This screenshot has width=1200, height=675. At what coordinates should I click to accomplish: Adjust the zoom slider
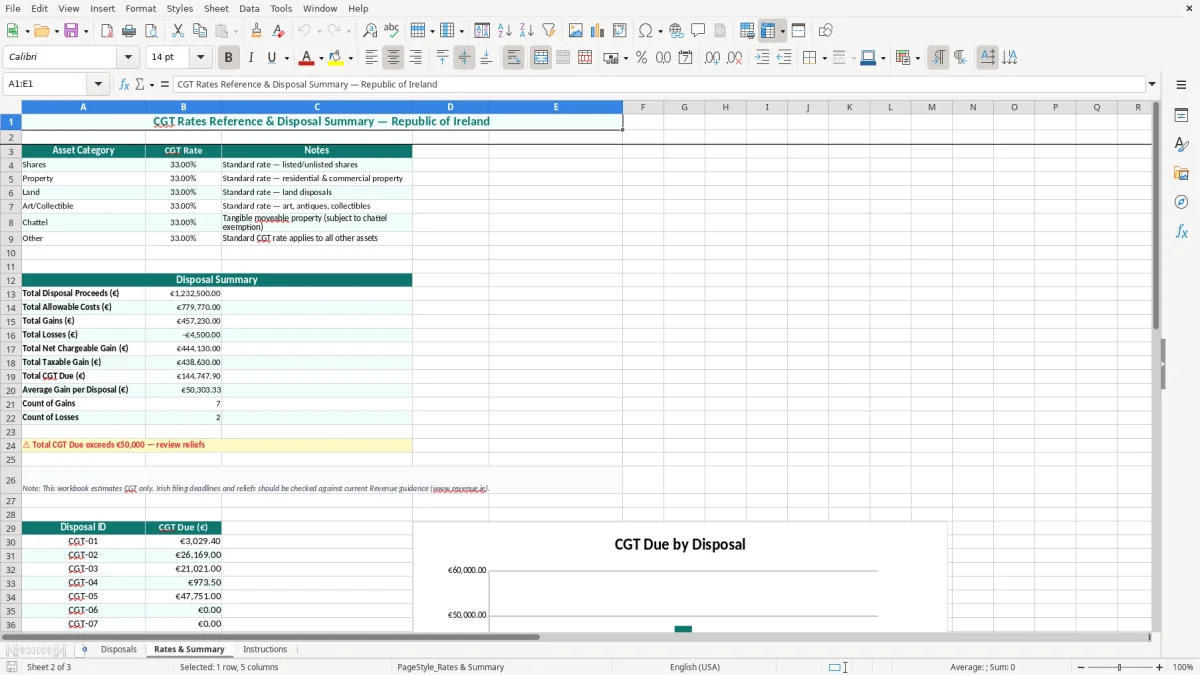pos(1120,667)
